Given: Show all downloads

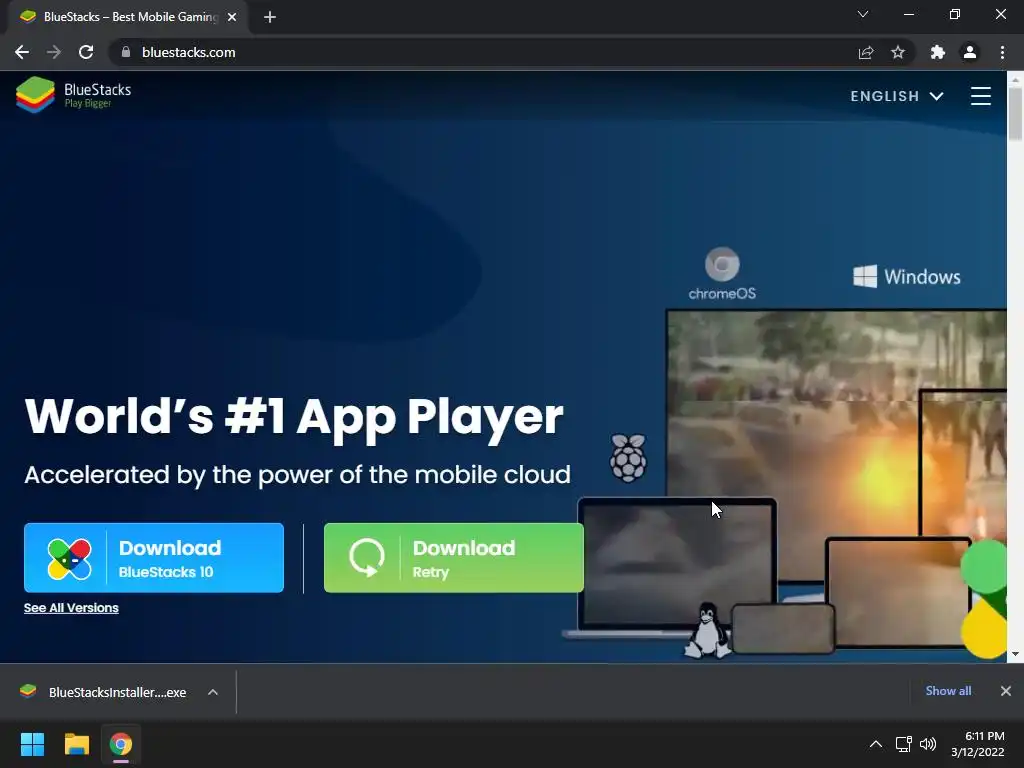Looking at the screenshot, I should tap(948, 691).
